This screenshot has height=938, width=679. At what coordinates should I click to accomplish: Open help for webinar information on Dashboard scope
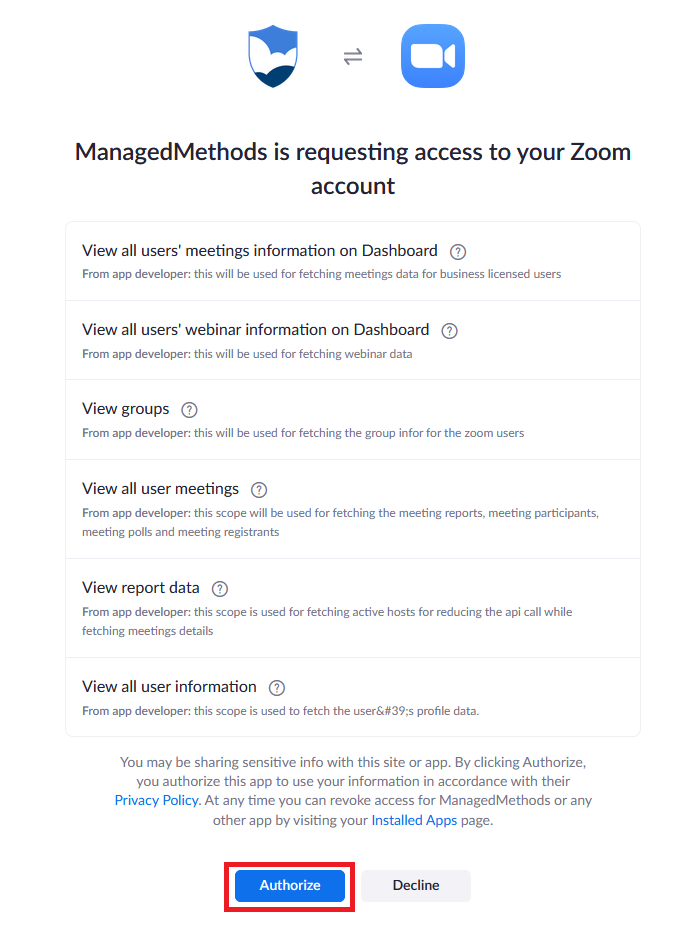[449, 330]
